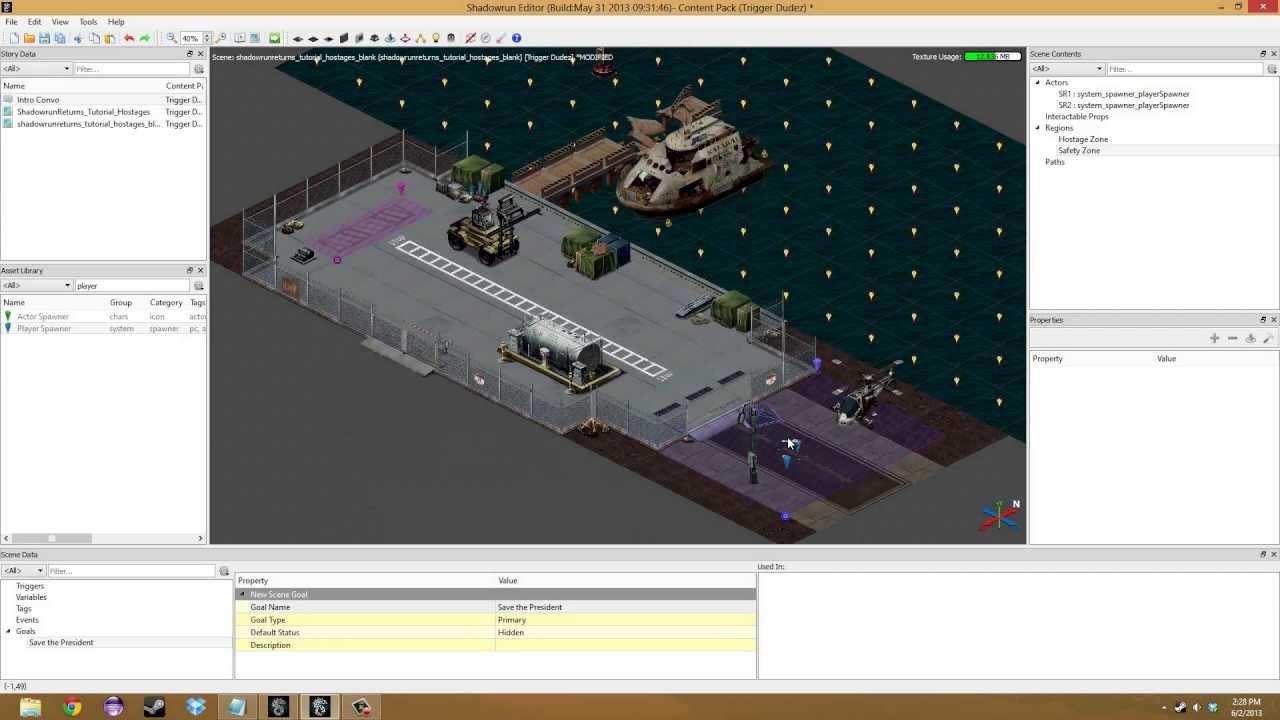Click the Default Status Hidden value
1280x720 pixels.
625,632
